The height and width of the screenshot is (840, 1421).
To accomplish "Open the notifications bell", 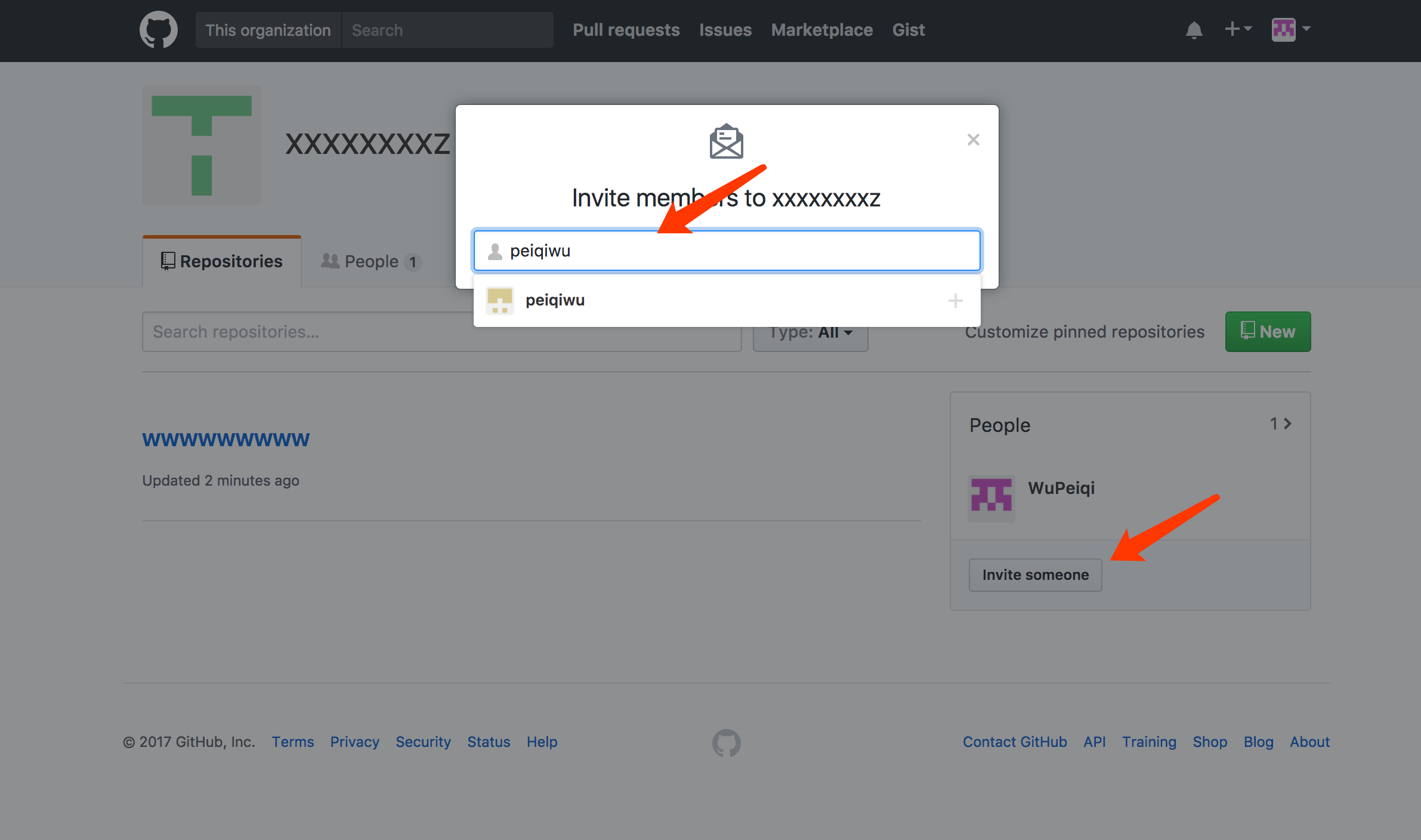I will click(x=1194, y=30).
